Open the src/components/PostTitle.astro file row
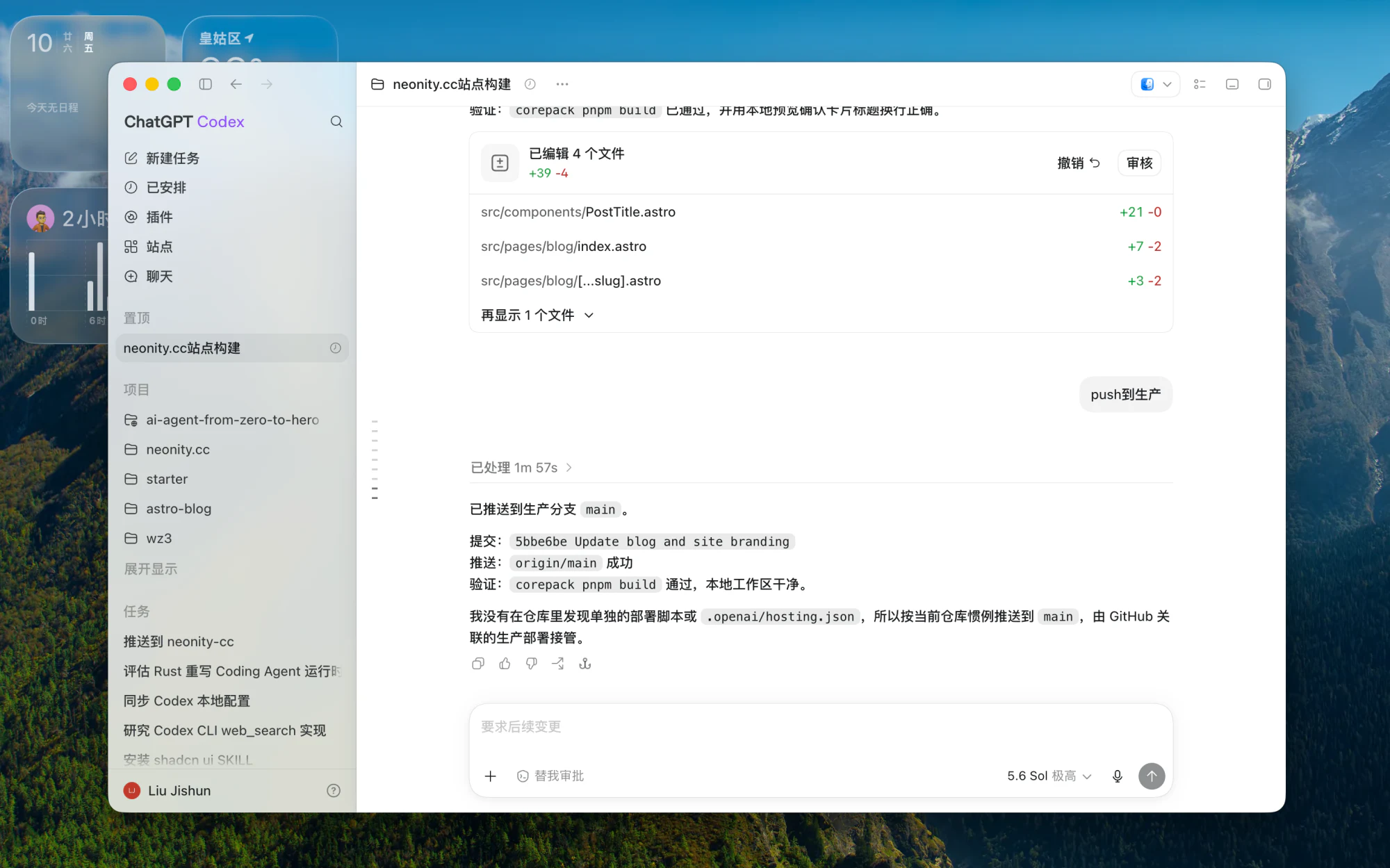1390x868 pixels. pos(821,212)
